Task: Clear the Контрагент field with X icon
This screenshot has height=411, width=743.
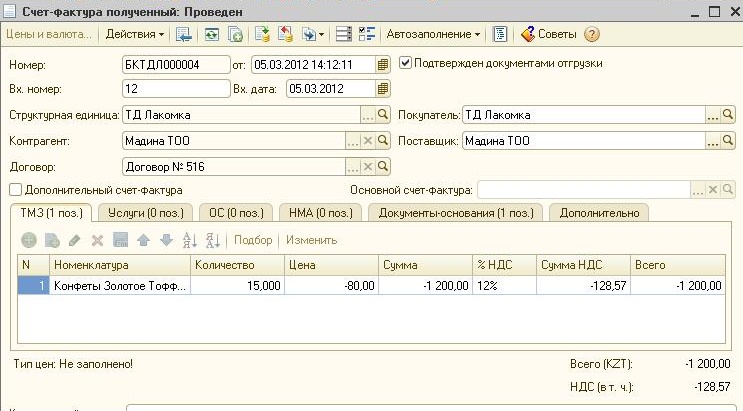Action: point(368,141)
